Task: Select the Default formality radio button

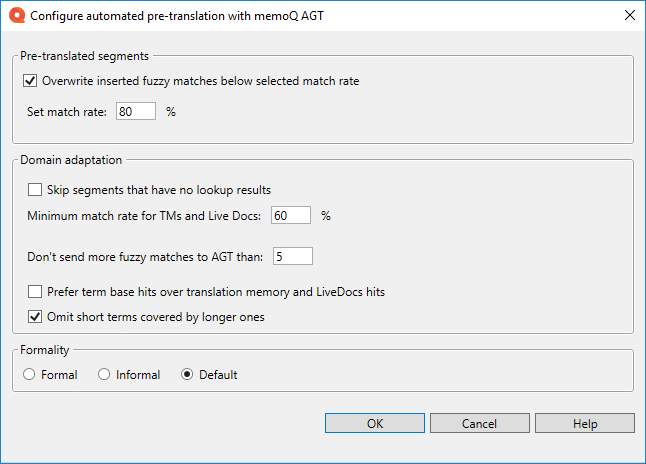Action: (x=187, y=375)
